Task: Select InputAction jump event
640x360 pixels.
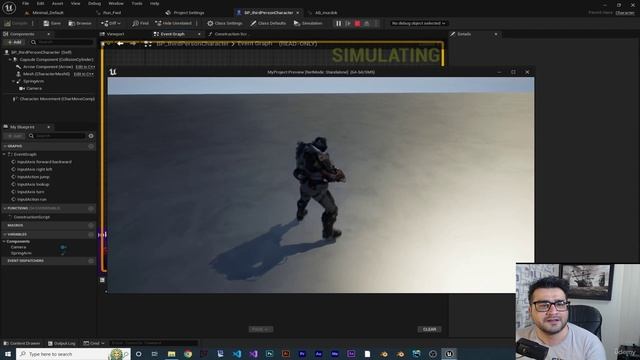Action: coord(33,177)
